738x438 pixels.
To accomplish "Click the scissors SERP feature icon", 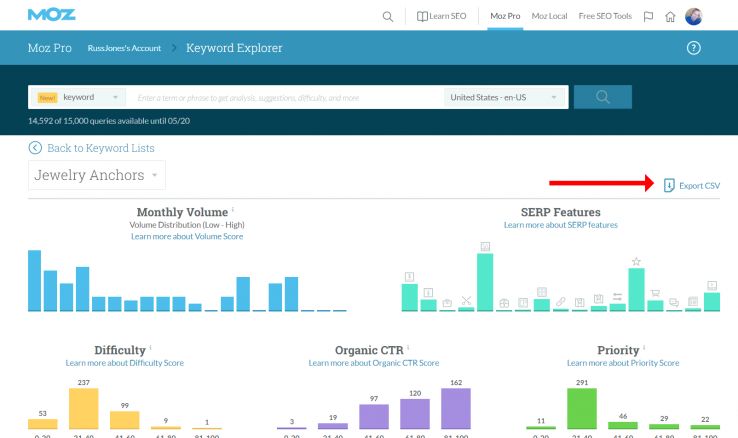I will [x=466, y=300].
